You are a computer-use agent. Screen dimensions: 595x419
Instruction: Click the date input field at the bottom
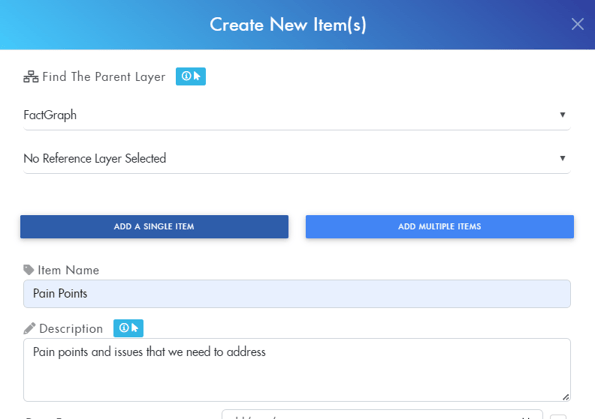(x=382, y=414)
